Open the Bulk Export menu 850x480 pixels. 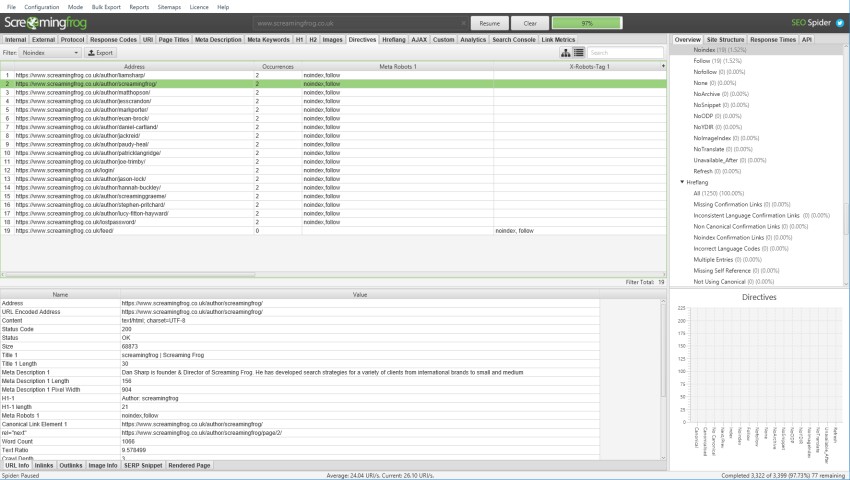(x=106, y=7)
